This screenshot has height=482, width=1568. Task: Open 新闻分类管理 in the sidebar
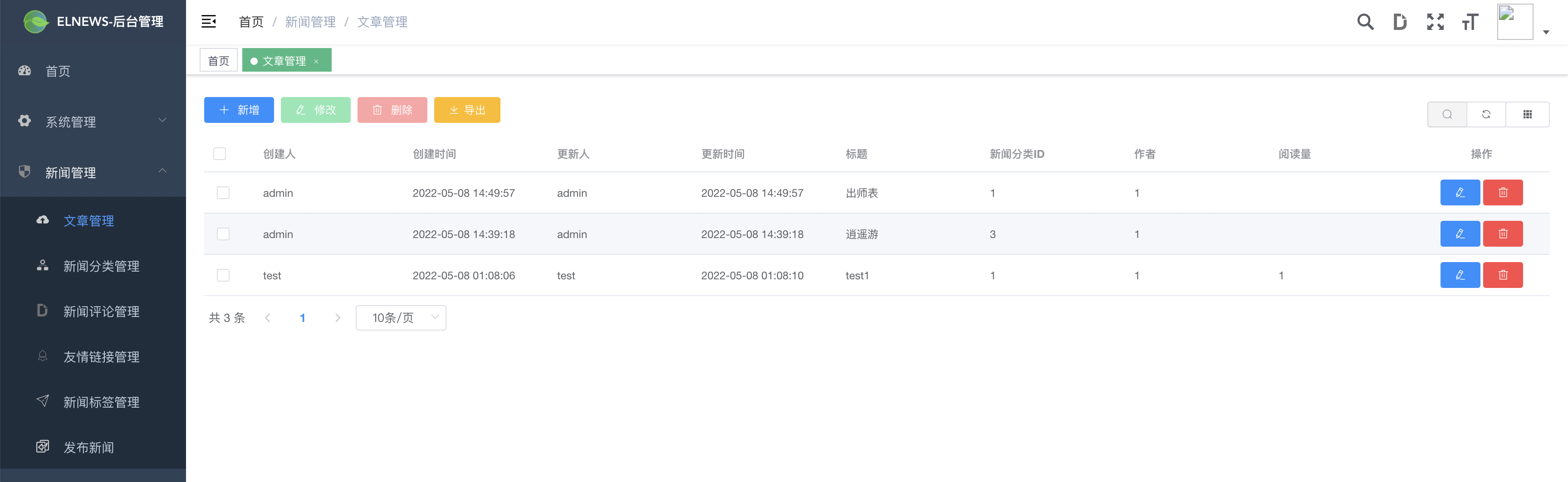101,267
